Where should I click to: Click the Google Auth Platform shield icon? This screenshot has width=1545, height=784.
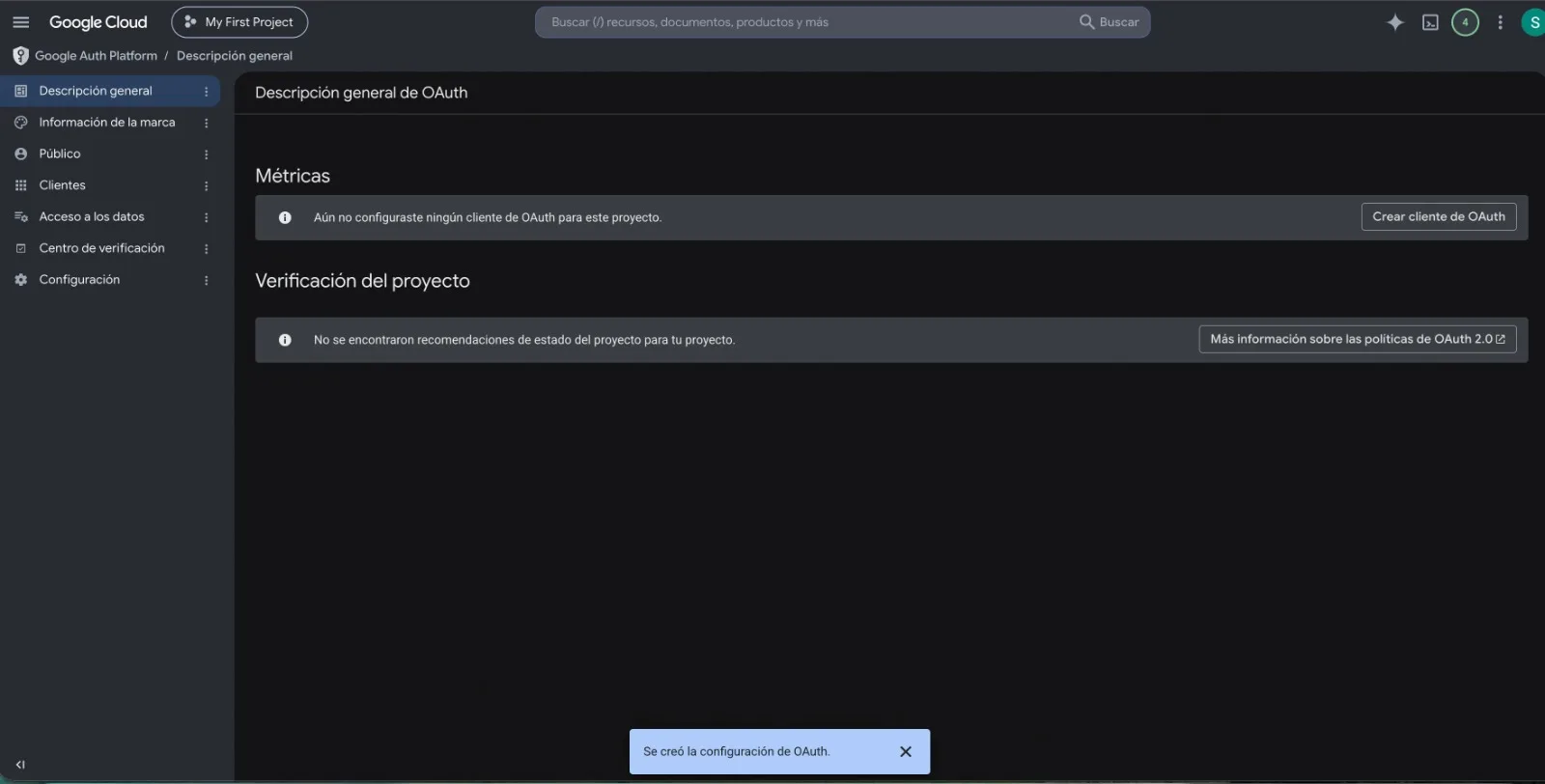20,56
